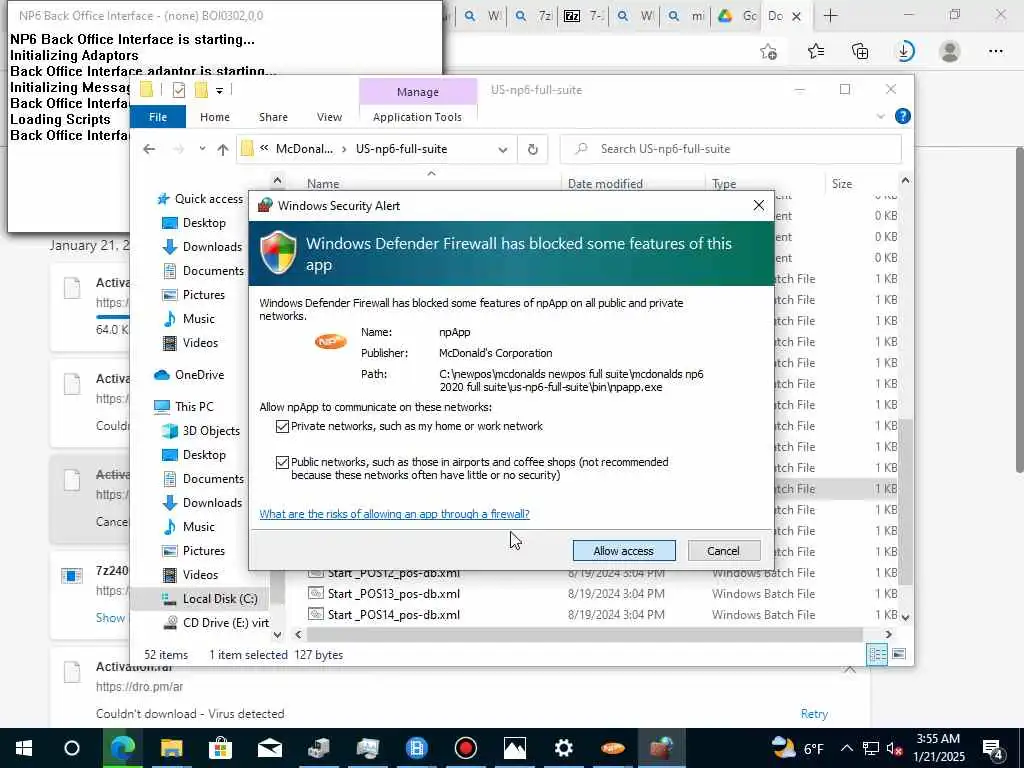Open Music under Quick access

(199, 319)
